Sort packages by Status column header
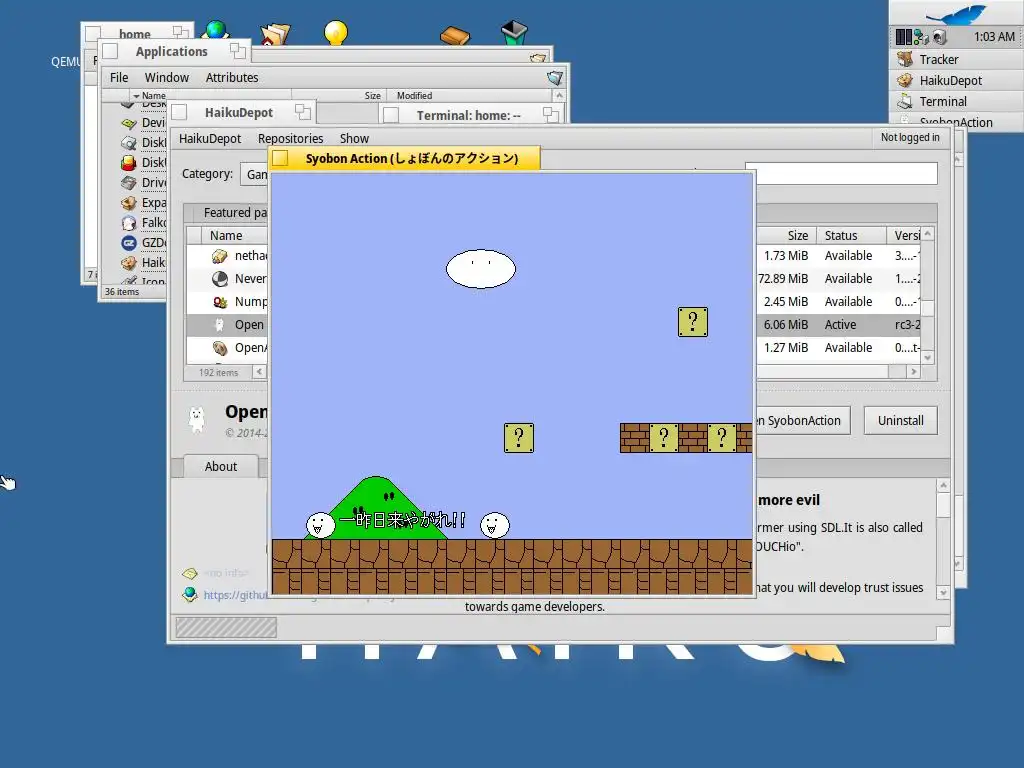This screenshot has height=768, width=1024. click(851, 235)
